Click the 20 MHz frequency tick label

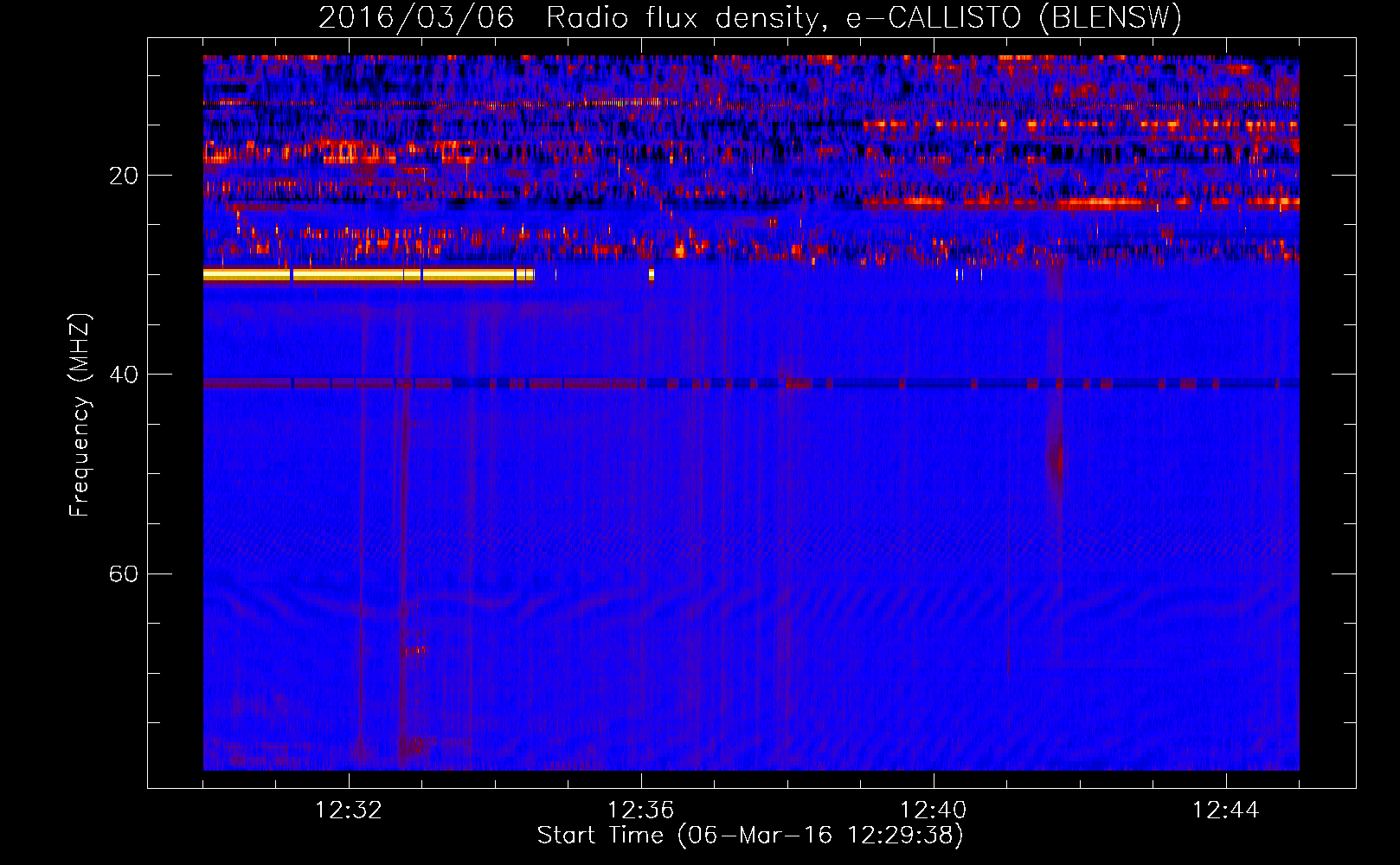[123, 176]
